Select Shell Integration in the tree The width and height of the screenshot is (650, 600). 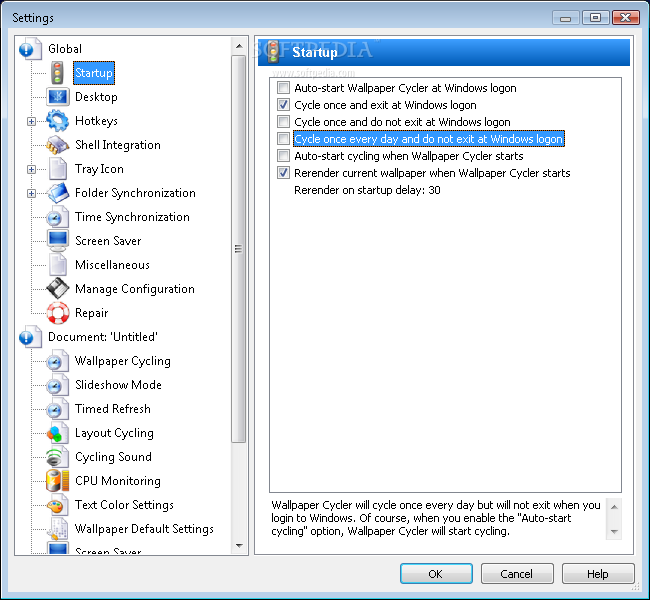(118, 145)
